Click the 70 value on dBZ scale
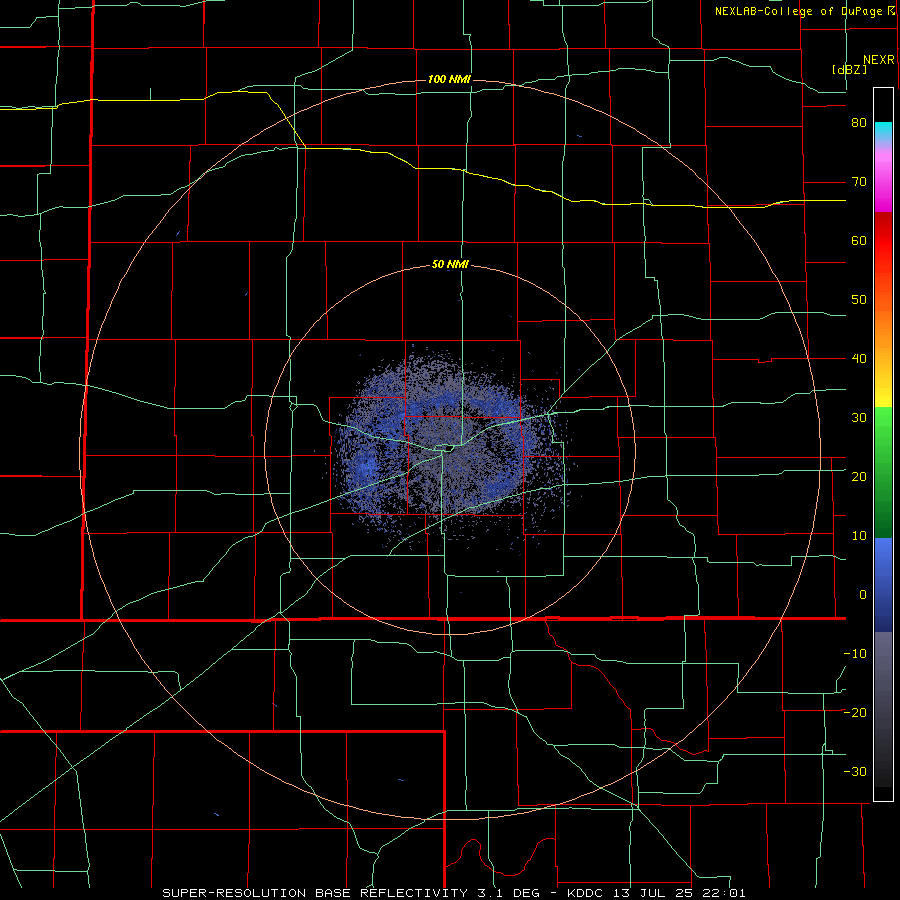The width and height of the screenshot is (900, 900). tap(859, 182)
